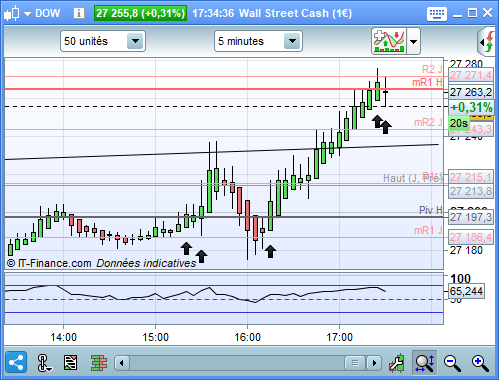499x380 pixels.
Task: Click the 27 186,4 mR1 price label
Action: (x=470, y=237)
